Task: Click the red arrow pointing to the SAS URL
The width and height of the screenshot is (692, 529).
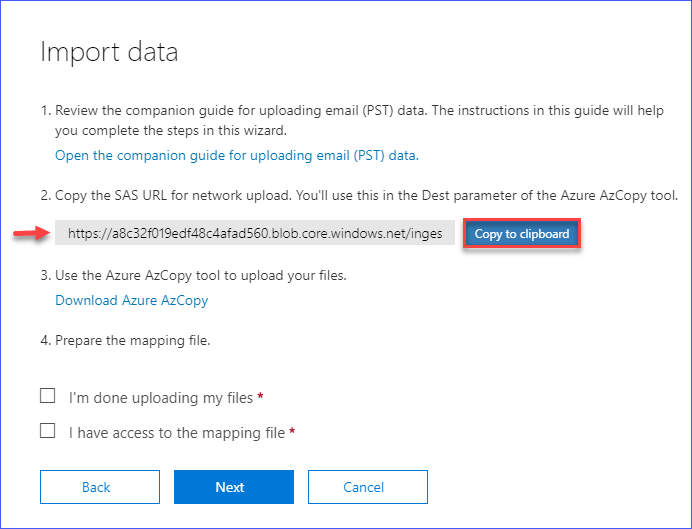Action: 32,233
